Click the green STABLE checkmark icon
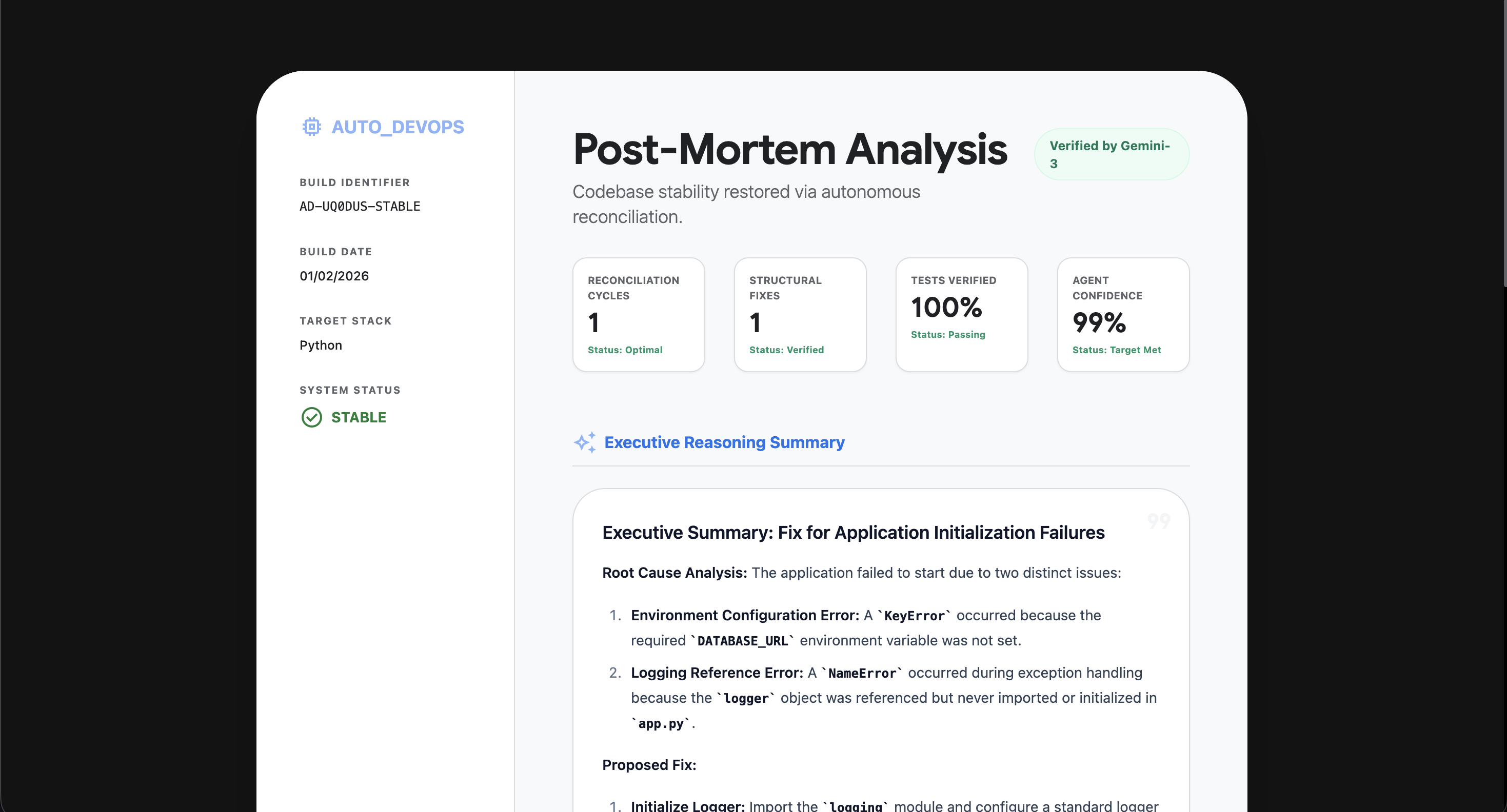The height and width of the screenshot is (812, 1507). pos(311,417)
